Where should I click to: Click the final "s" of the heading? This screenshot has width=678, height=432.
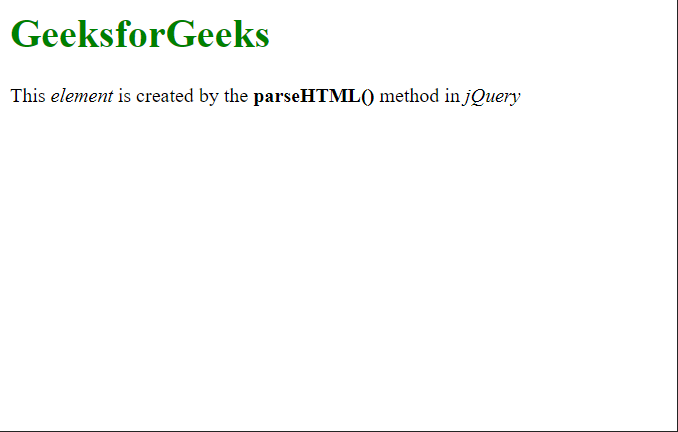262,39
